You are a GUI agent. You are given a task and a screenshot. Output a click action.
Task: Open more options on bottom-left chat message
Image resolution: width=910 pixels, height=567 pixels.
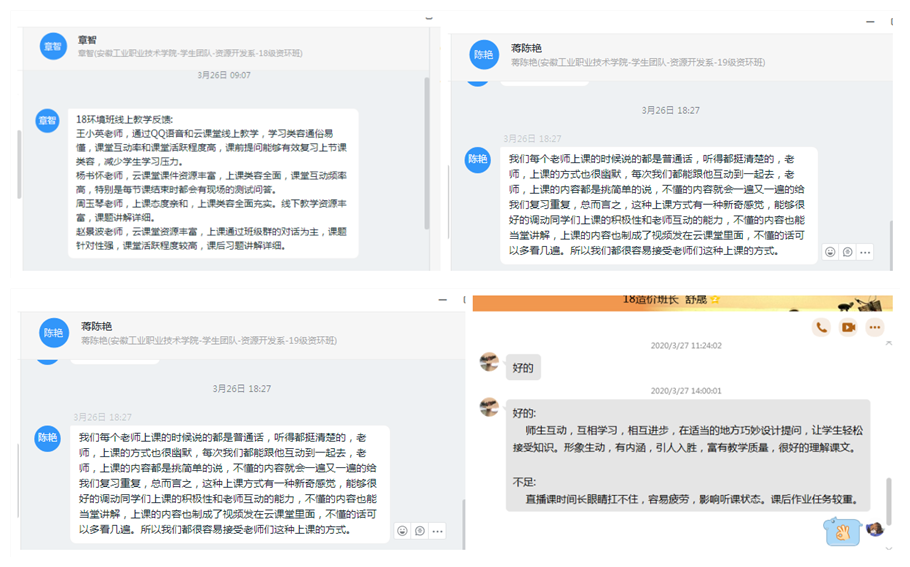(438, 531)
